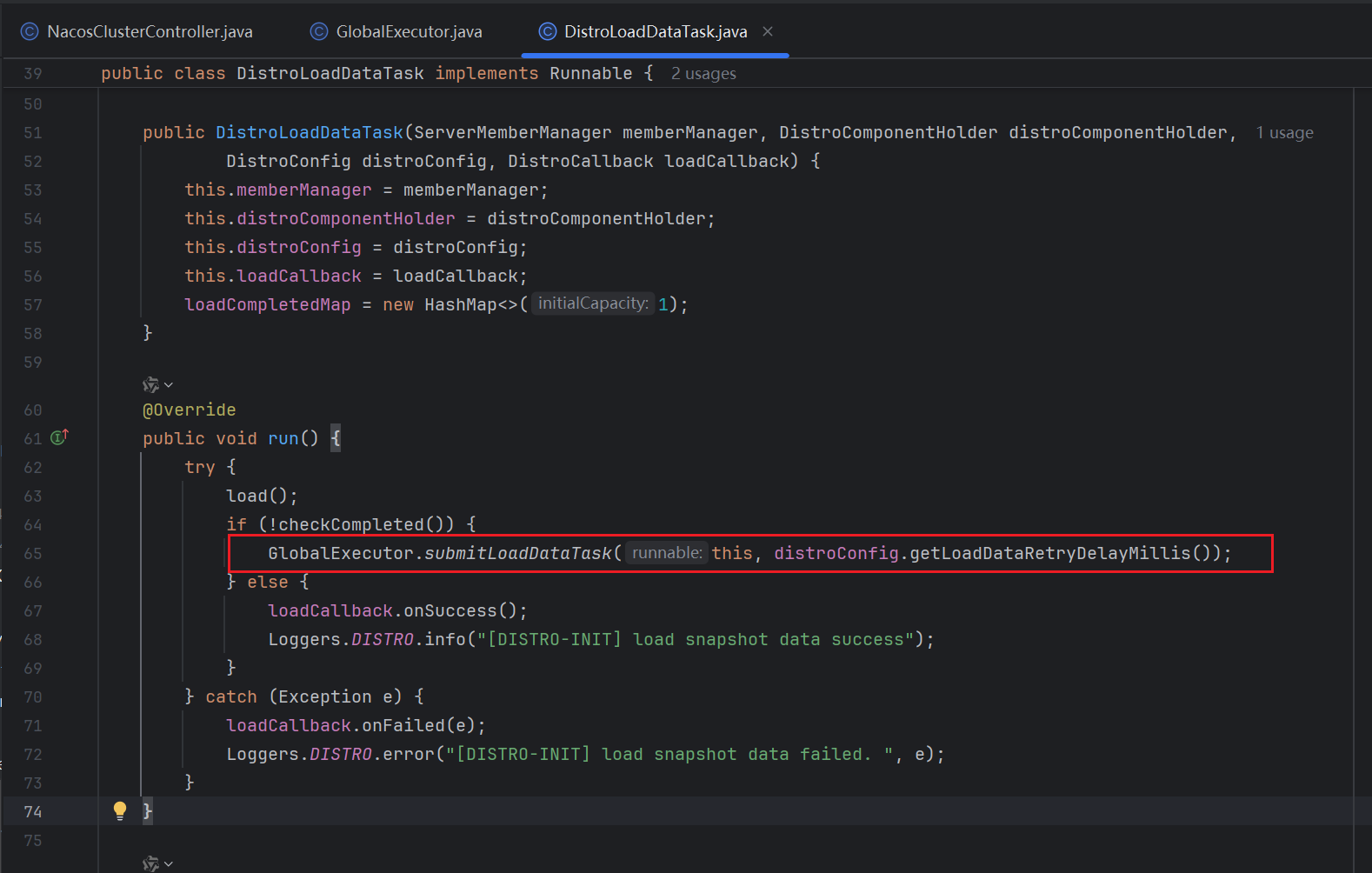1372x873 pixels.
Task: Expand the dropdown chevron above @Override
Action: pyautogui.click(x=169, y=384)
